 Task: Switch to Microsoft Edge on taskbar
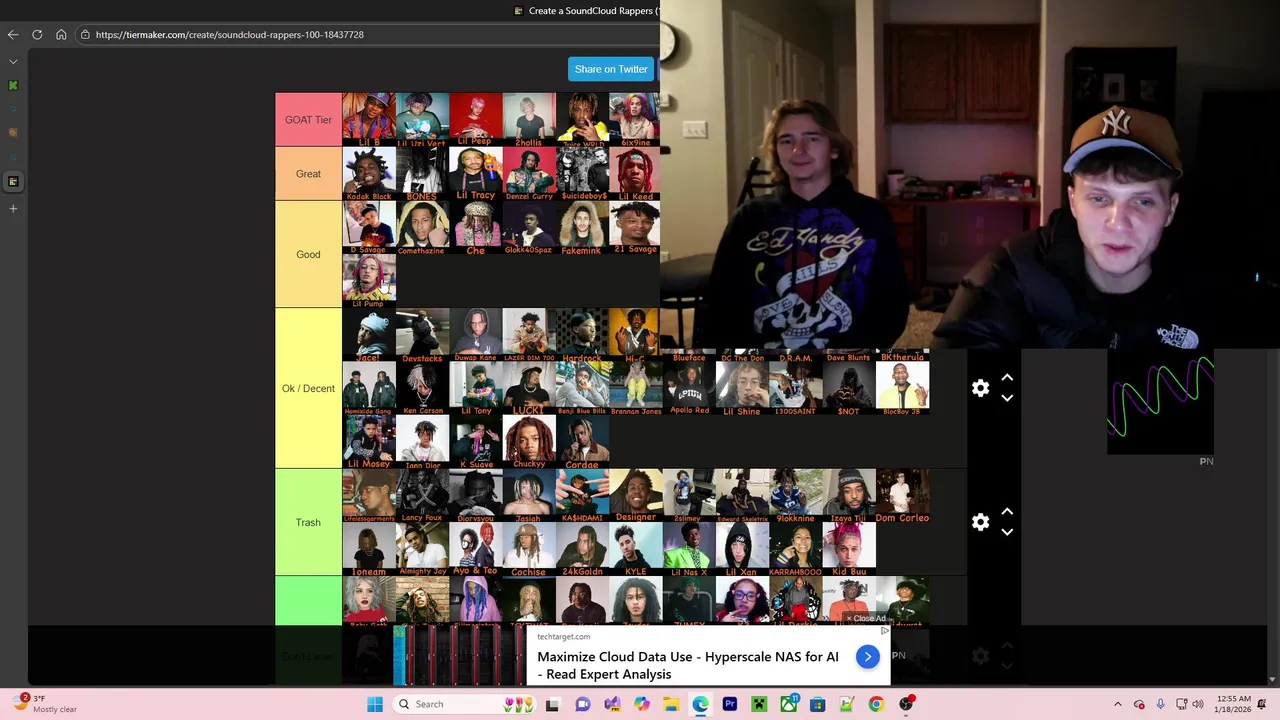point(700,704)
